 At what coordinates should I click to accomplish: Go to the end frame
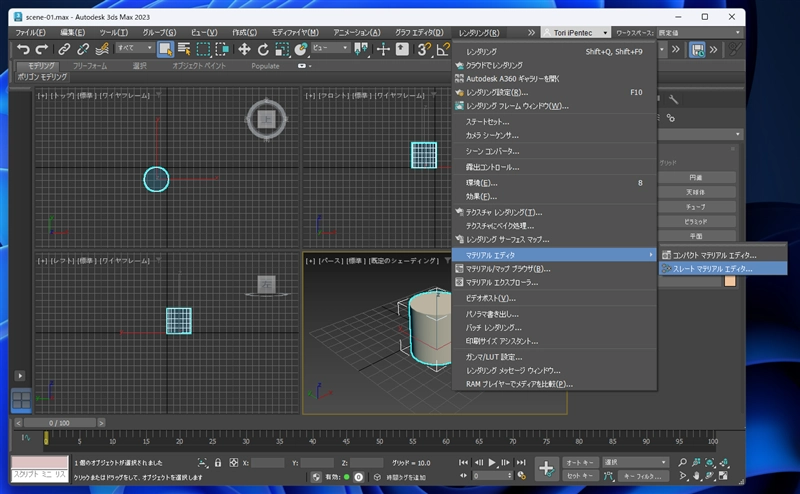point(520,462)
